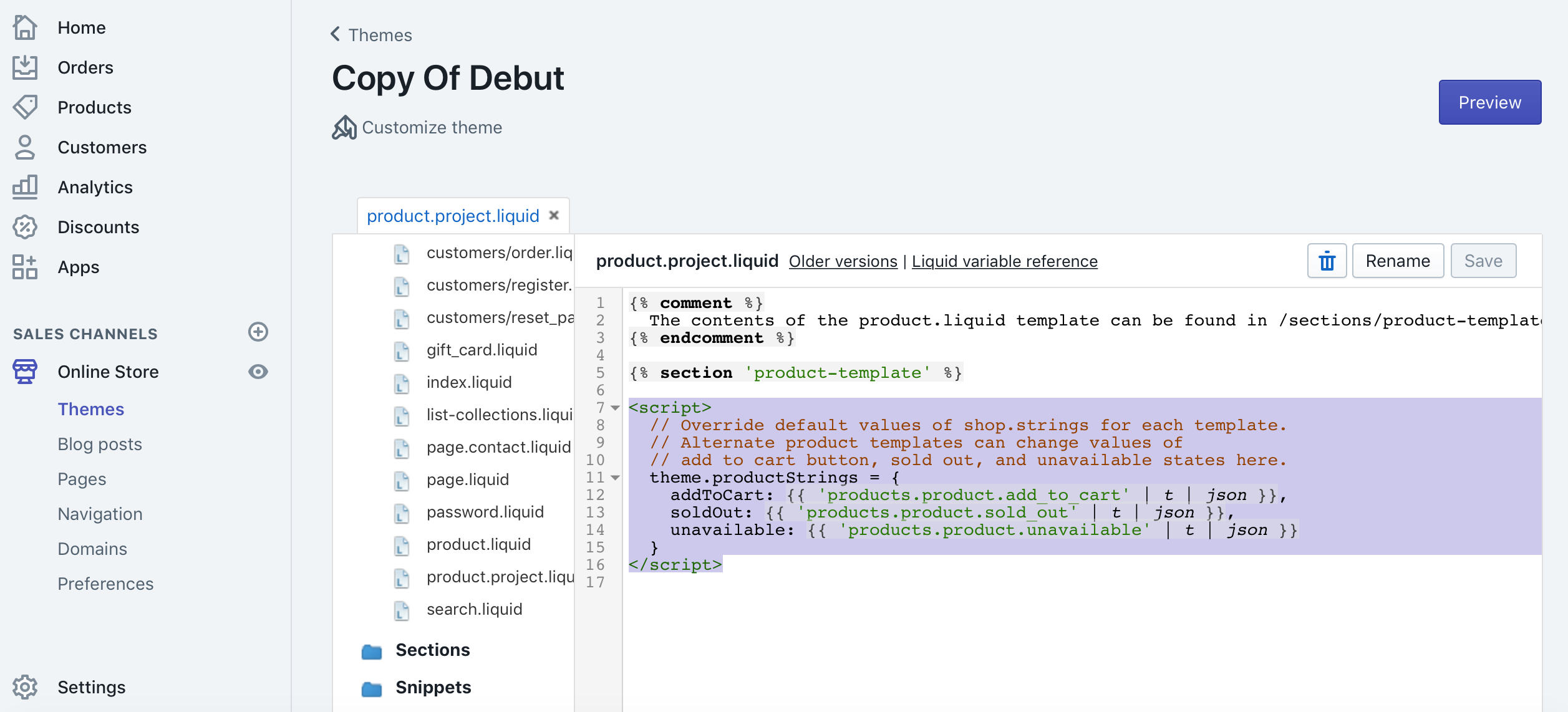The width and height of the screenshot is (1568, 712).
Task: Click the Rename button for file
Action: tap(1397, 261)
